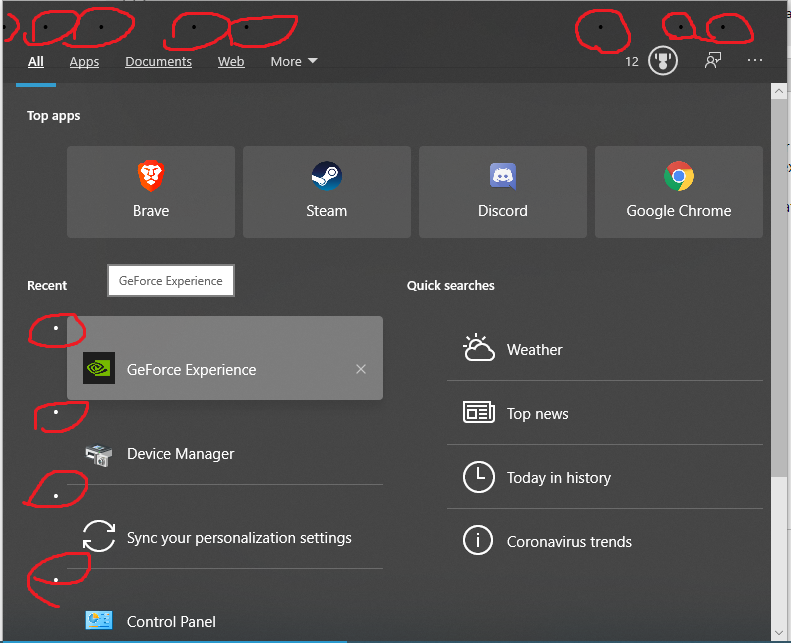Click the sync arrows icon
The height and width of the screenshot is (643, 791).
coord(99,536)
